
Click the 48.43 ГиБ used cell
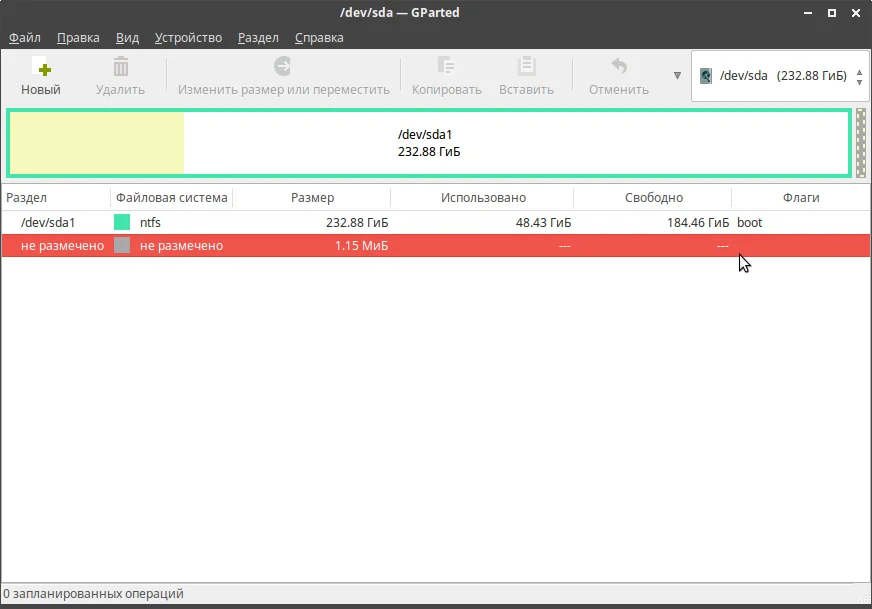pos(543,222)
